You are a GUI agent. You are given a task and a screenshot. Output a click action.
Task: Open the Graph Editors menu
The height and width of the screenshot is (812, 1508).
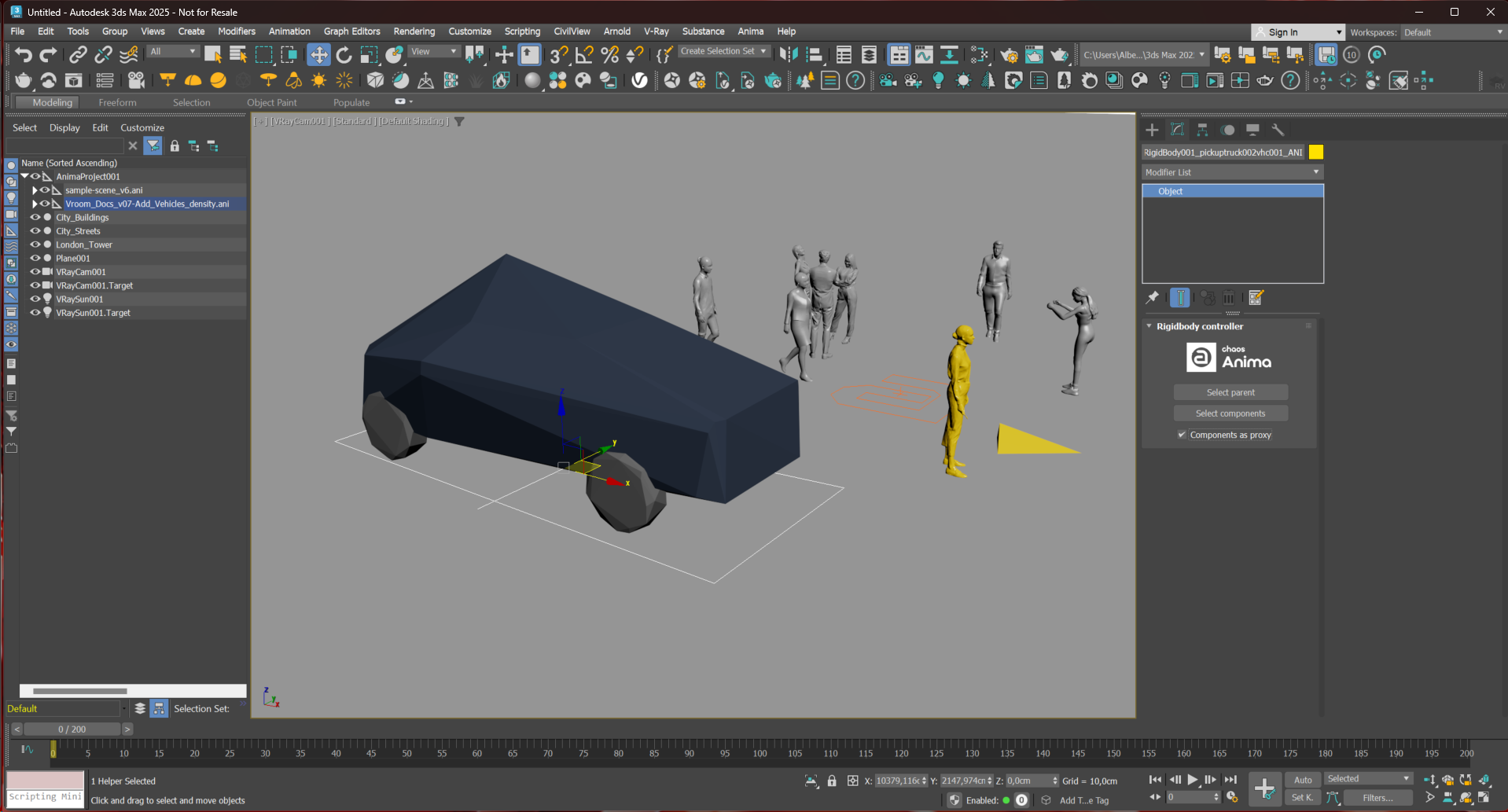[351, 31]
